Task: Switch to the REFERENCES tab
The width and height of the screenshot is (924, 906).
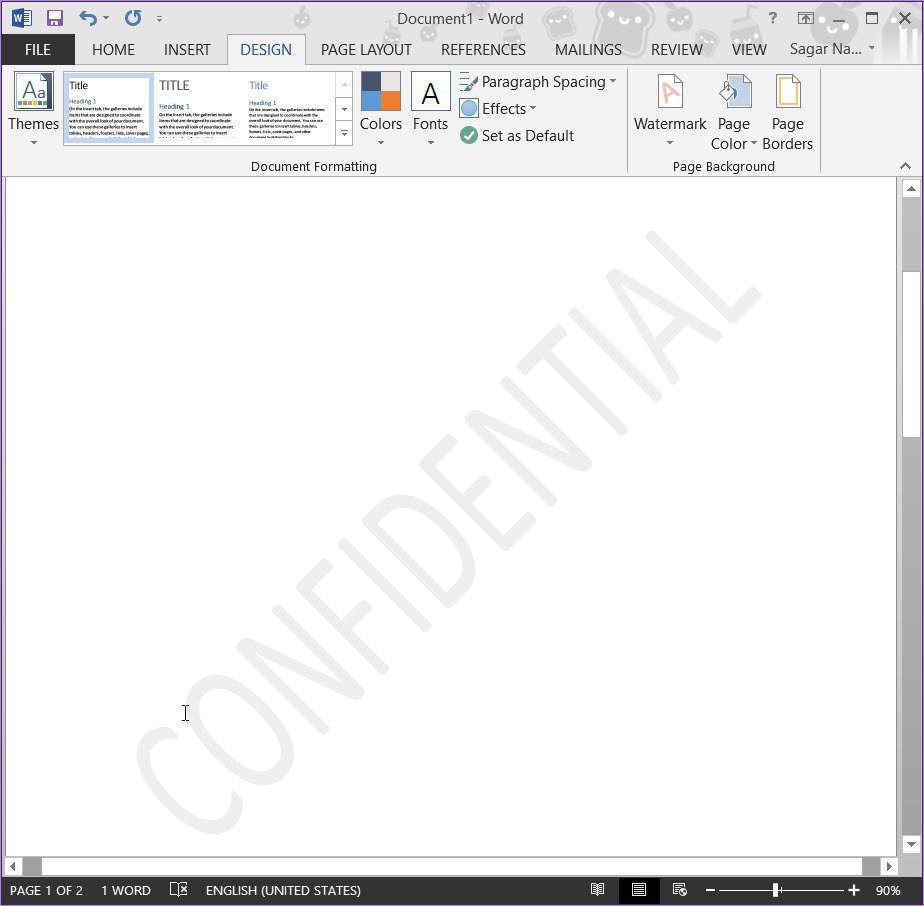Action: pyautogui.click(x=483, y=50)
